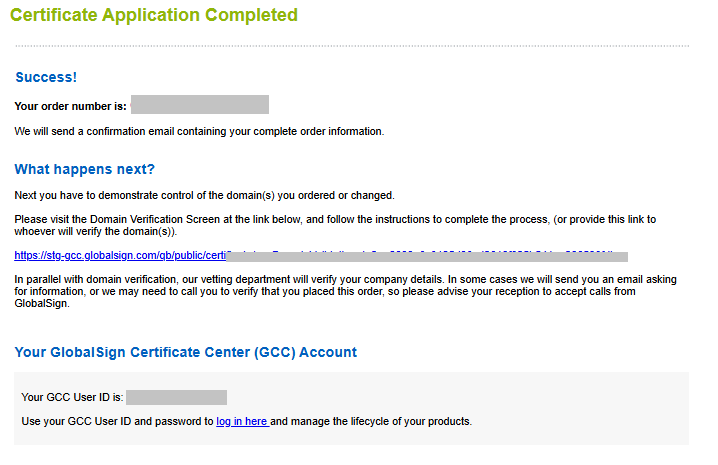718x465 pixels.
Task: Click the "Please visit the Domain Verification Screen" paragraph
Action: [x=250, y=218]
